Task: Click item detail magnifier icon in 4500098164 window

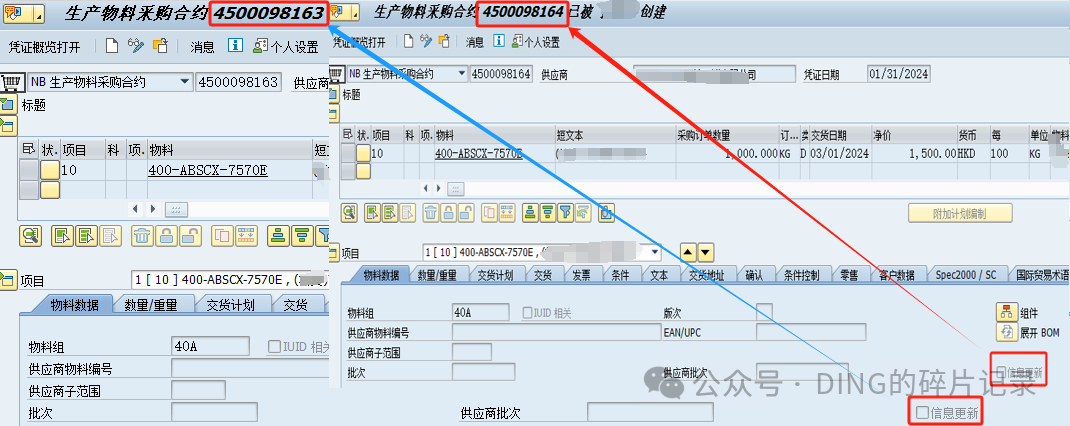Action: pos(349,213)
